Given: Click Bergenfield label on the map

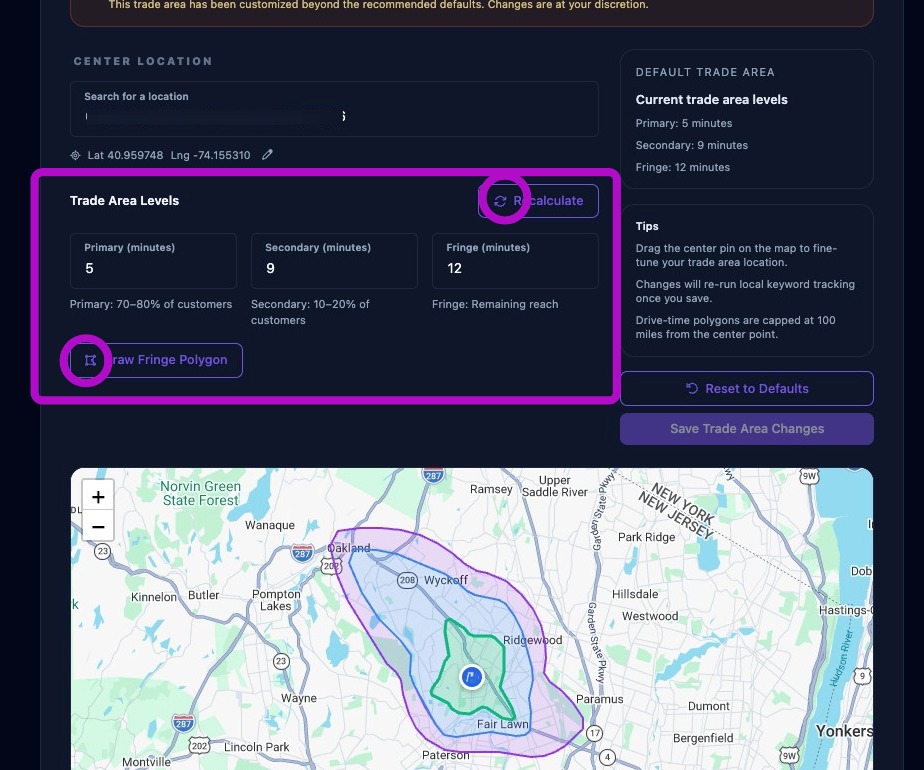Looking at the screenshot, I should (x=703, y=738).
